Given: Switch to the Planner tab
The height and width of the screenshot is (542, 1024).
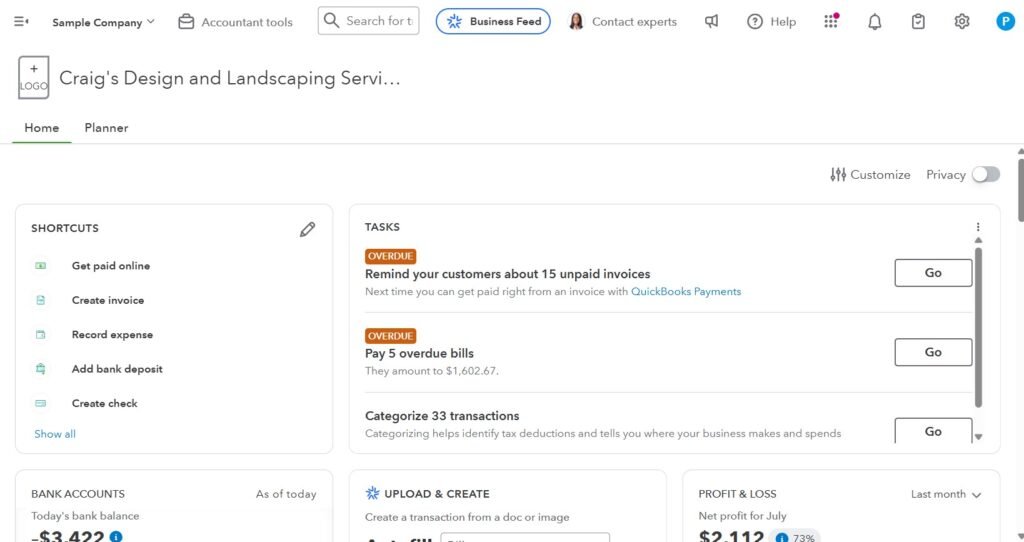Looking at the screenshot, I should point(106,128).
